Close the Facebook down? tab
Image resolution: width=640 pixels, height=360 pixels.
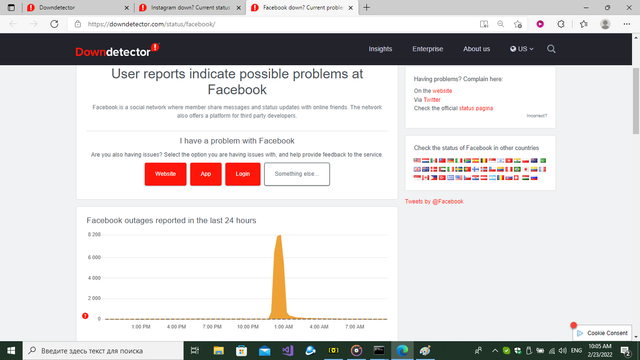click(351, 8)
